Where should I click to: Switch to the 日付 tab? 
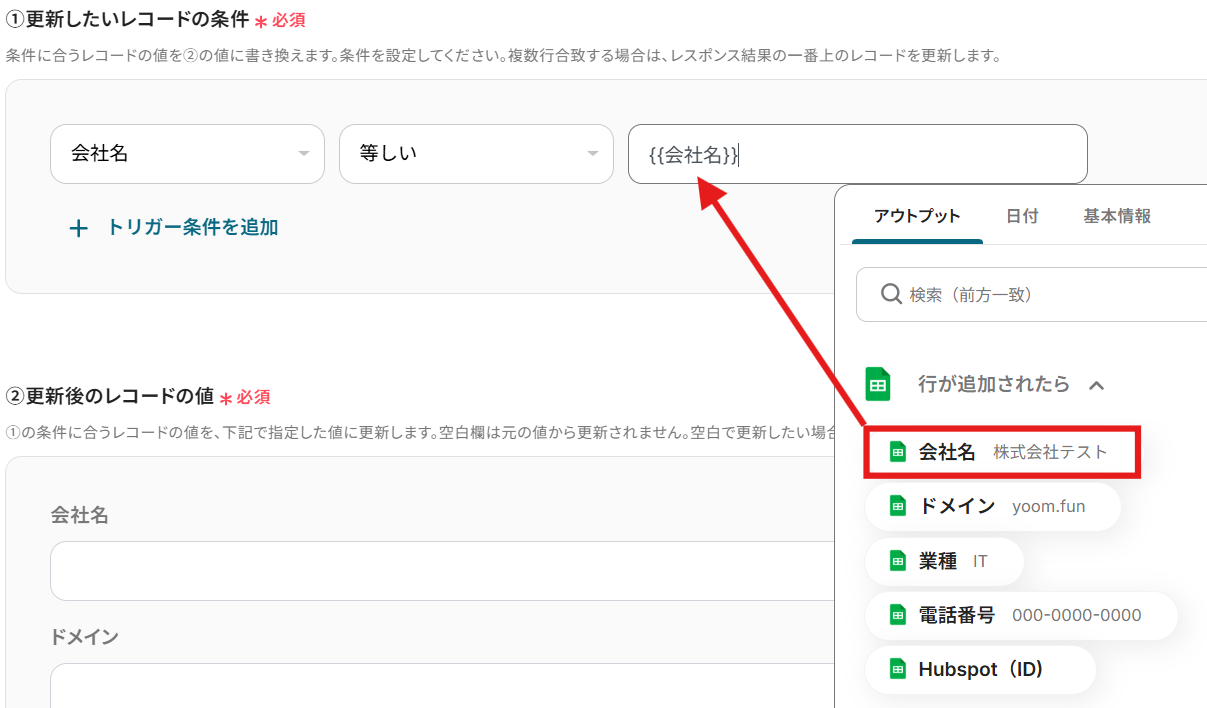(x=1021, y=216)
